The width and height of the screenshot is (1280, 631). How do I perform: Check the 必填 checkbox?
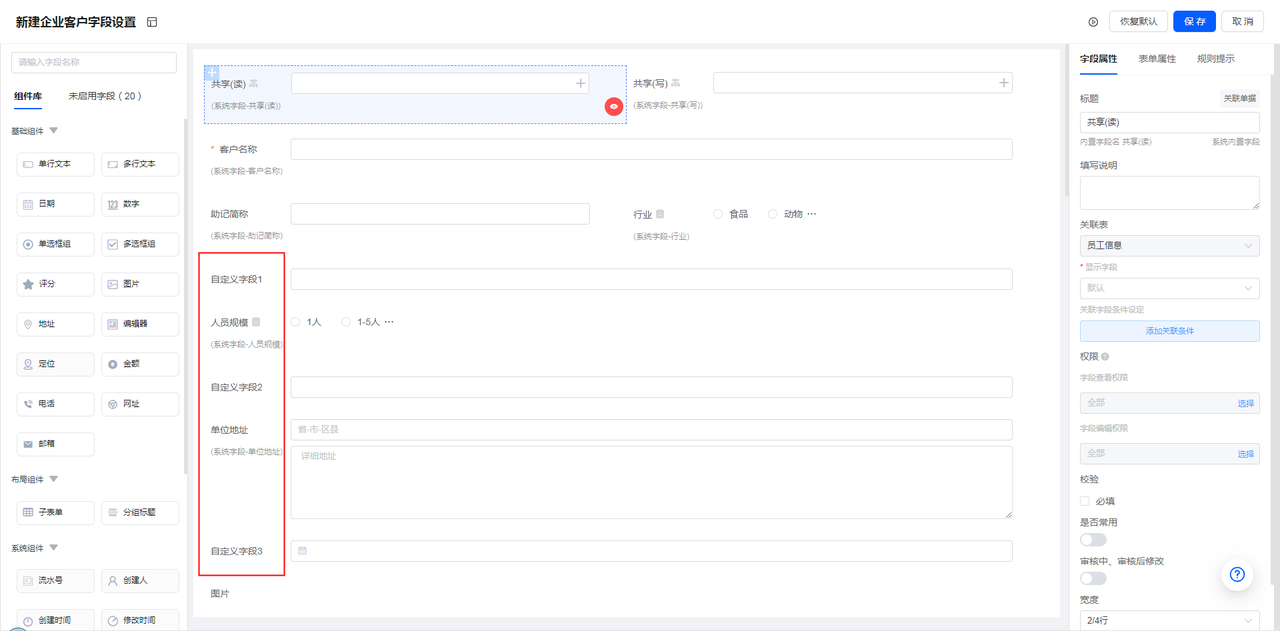click(1085, 501)
